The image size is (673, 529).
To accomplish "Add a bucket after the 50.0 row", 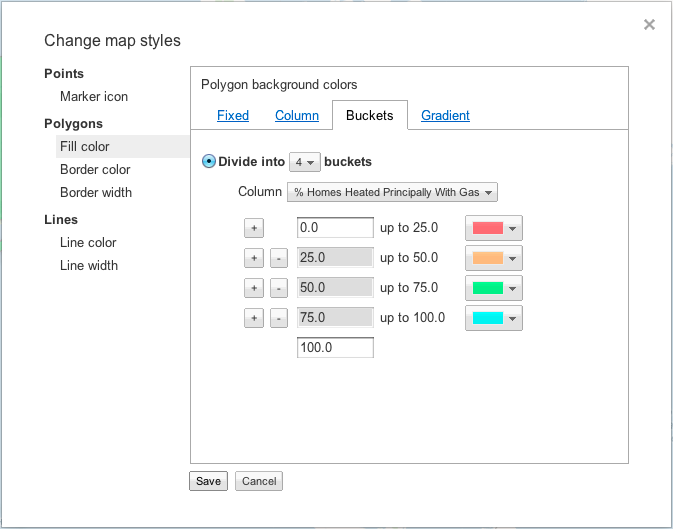I will [x=254, y=288].
